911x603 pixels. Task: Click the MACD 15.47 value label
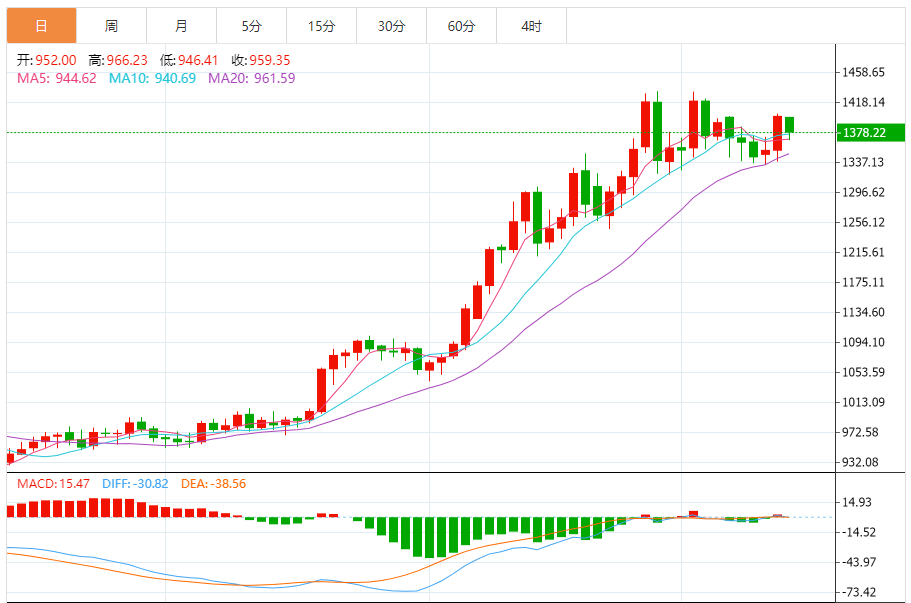coord(50,483)
